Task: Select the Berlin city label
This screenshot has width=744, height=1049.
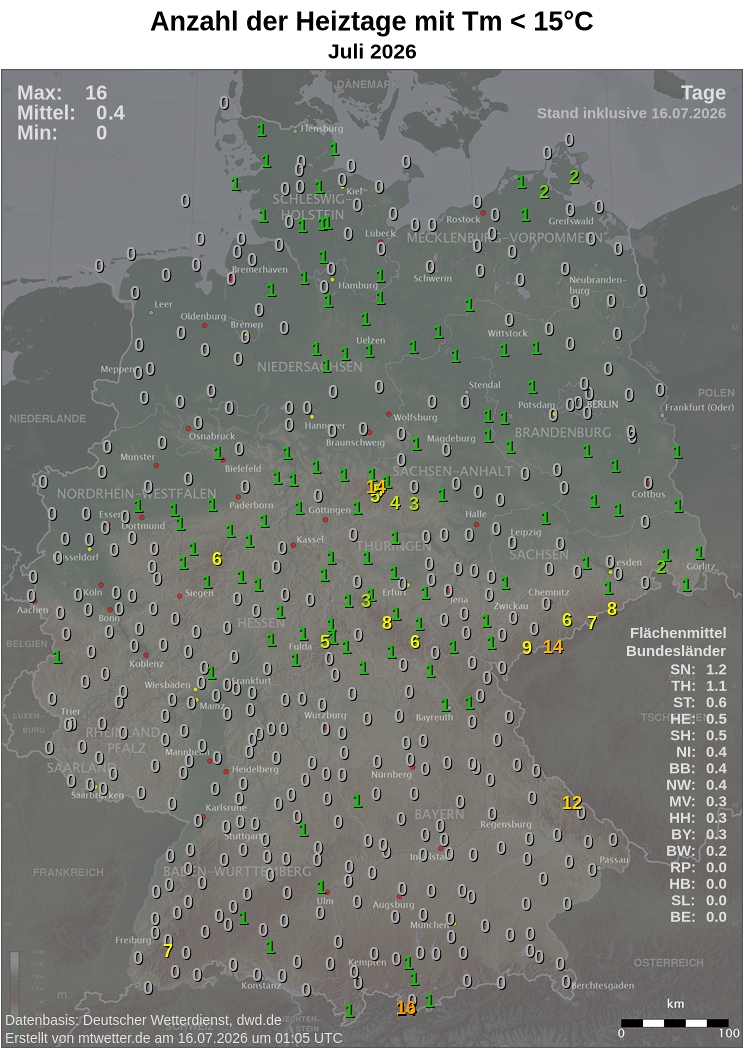Action: 600,405
